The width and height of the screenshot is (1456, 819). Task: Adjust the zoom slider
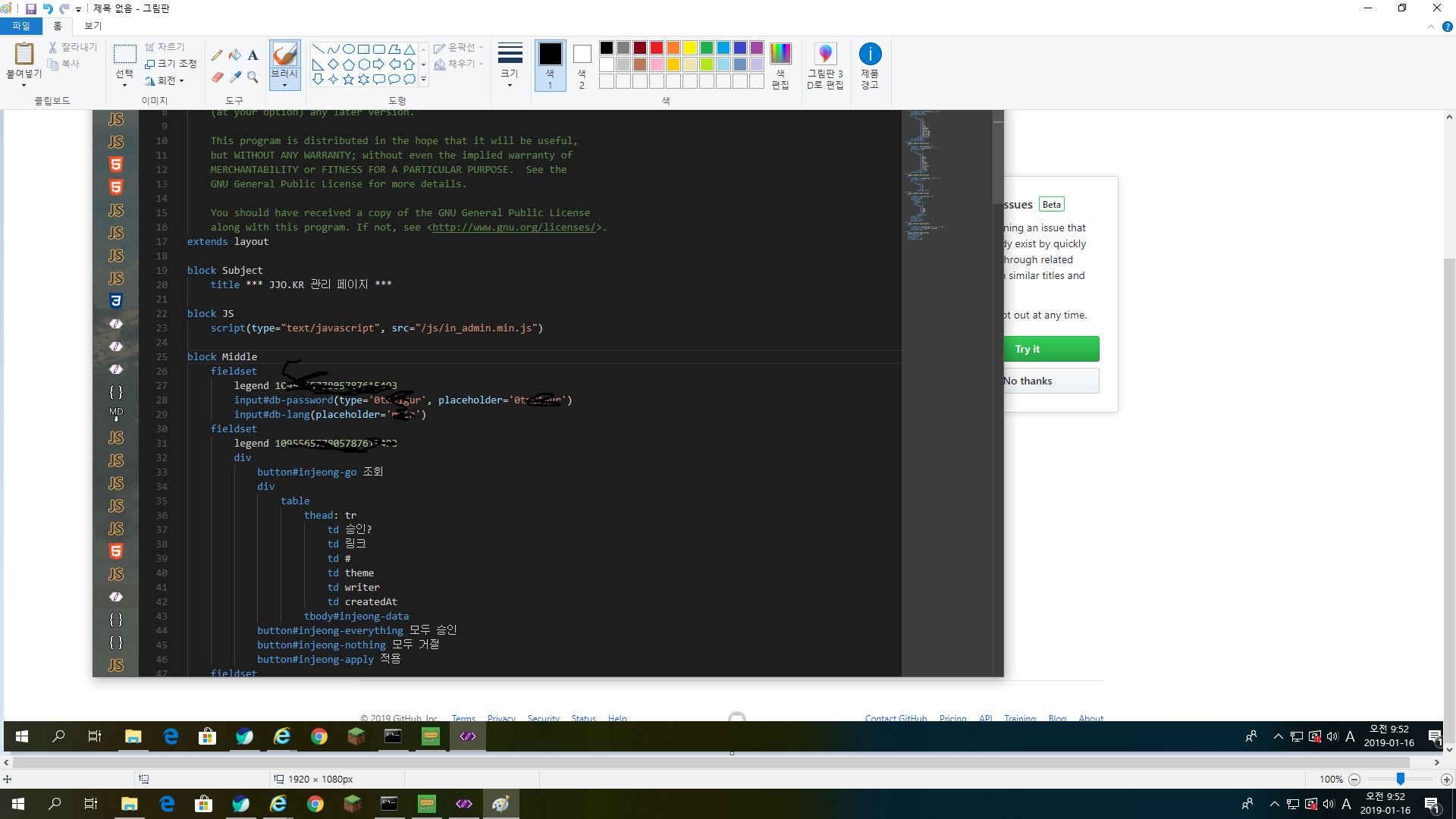(x=1399, y=779)
